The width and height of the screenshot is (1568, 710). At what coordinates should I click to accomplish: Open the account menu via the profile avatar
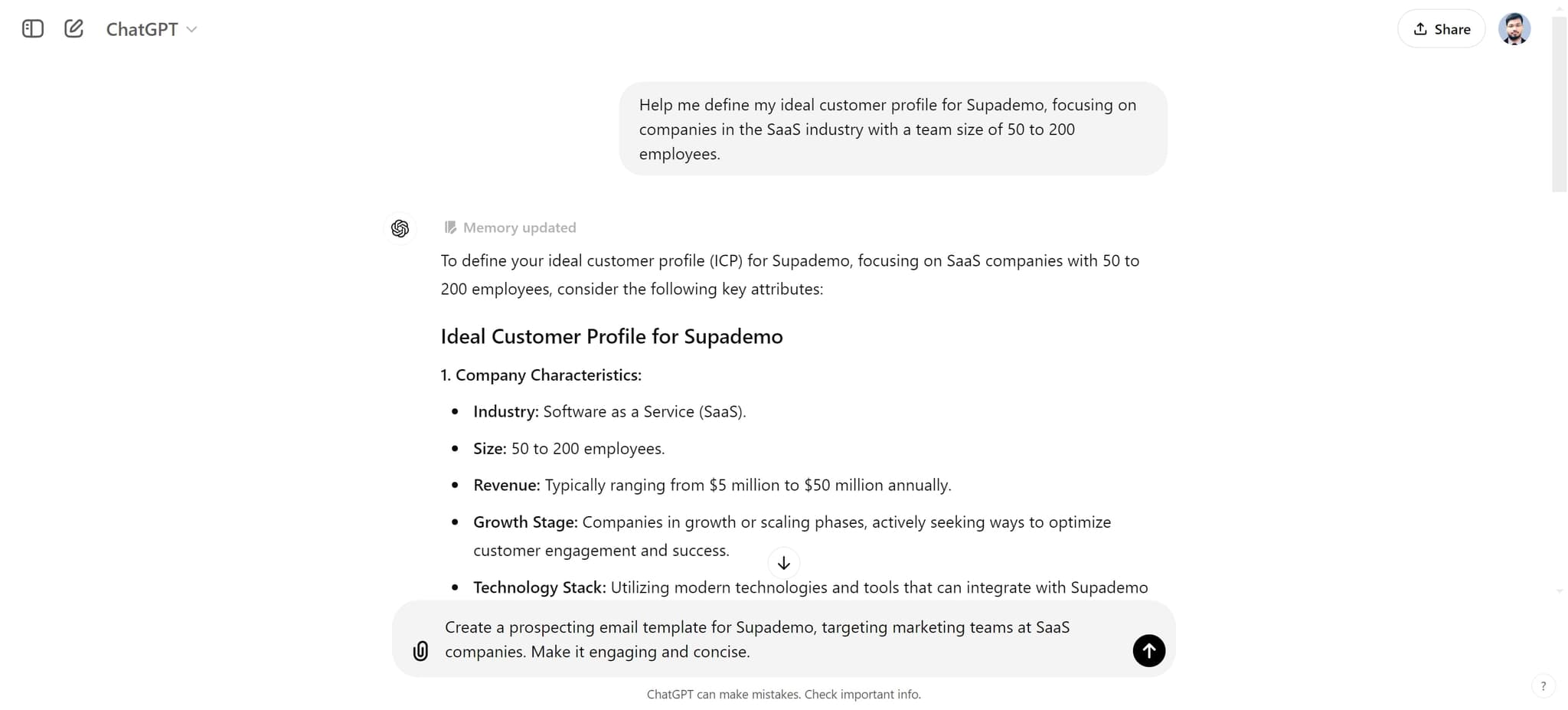(1514, 28)
